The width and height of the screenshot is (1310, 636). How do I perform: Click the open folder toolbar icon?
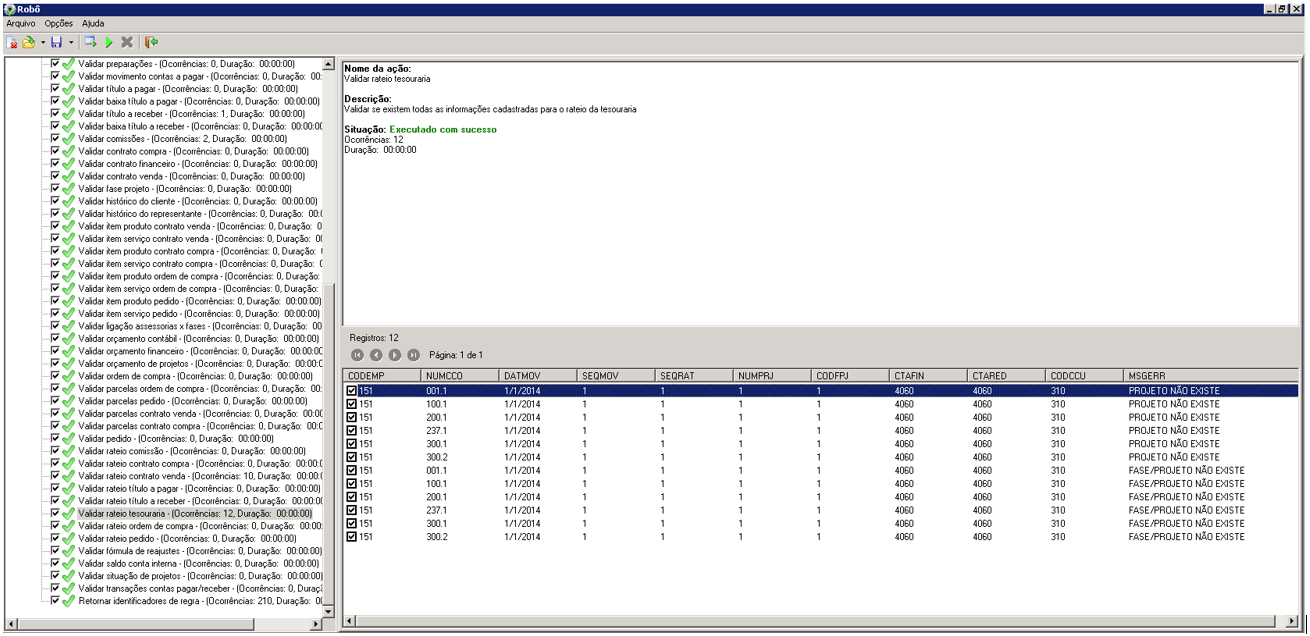click(28, 42)
